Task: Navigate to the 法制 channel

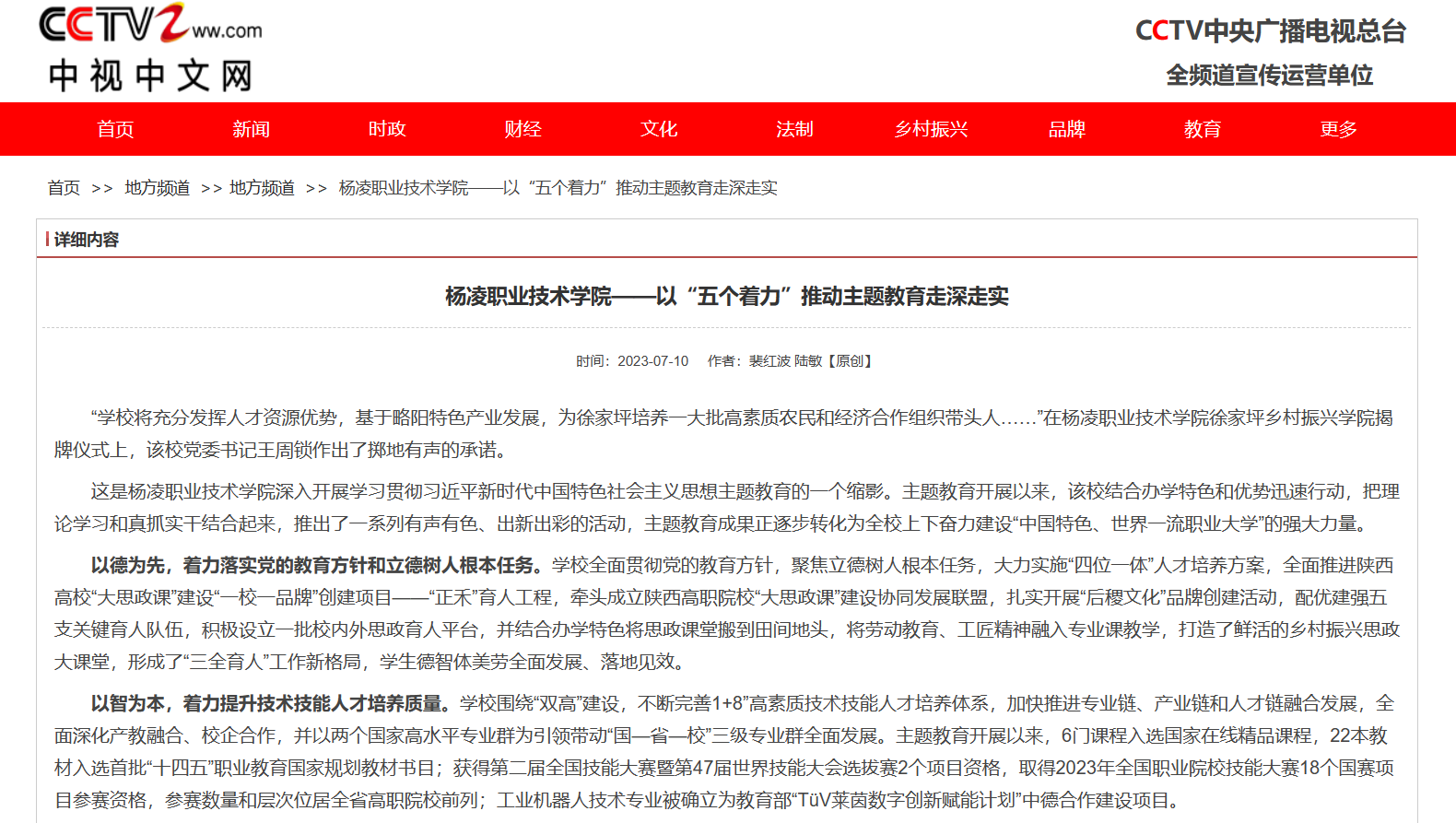Action: pos(794,129)
